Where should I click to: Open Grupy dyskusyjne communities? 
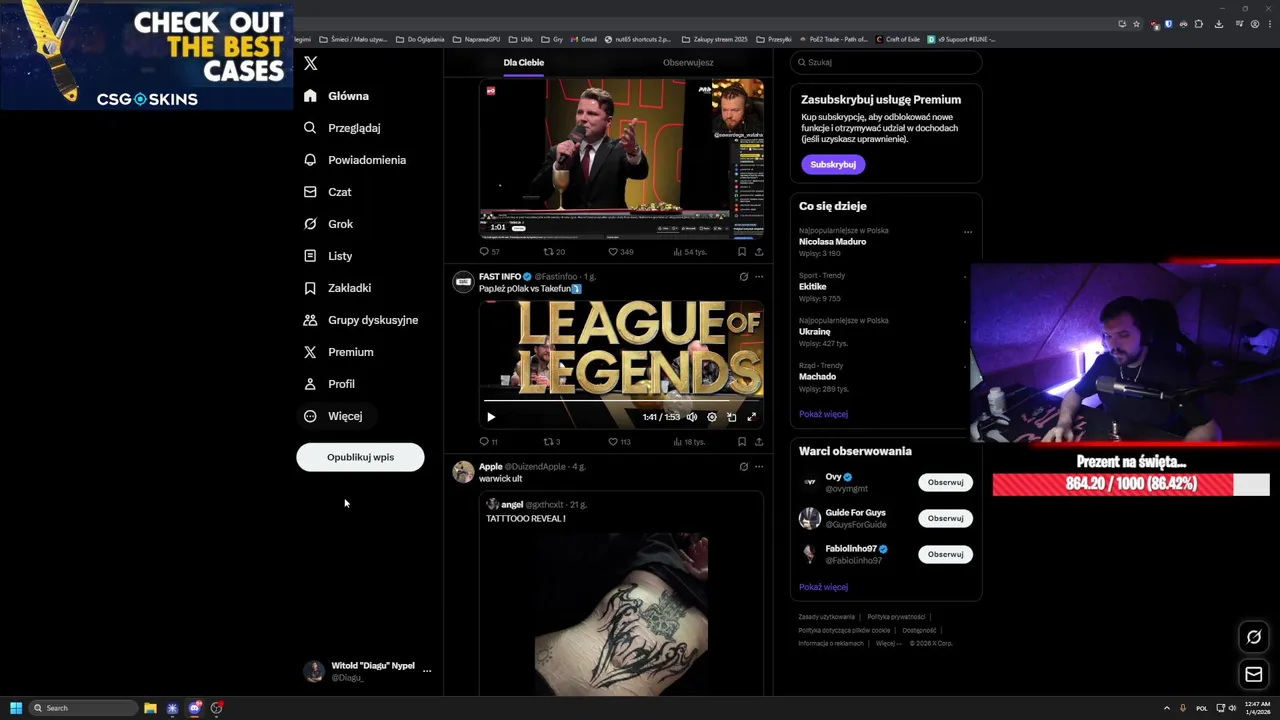[361, 320]
